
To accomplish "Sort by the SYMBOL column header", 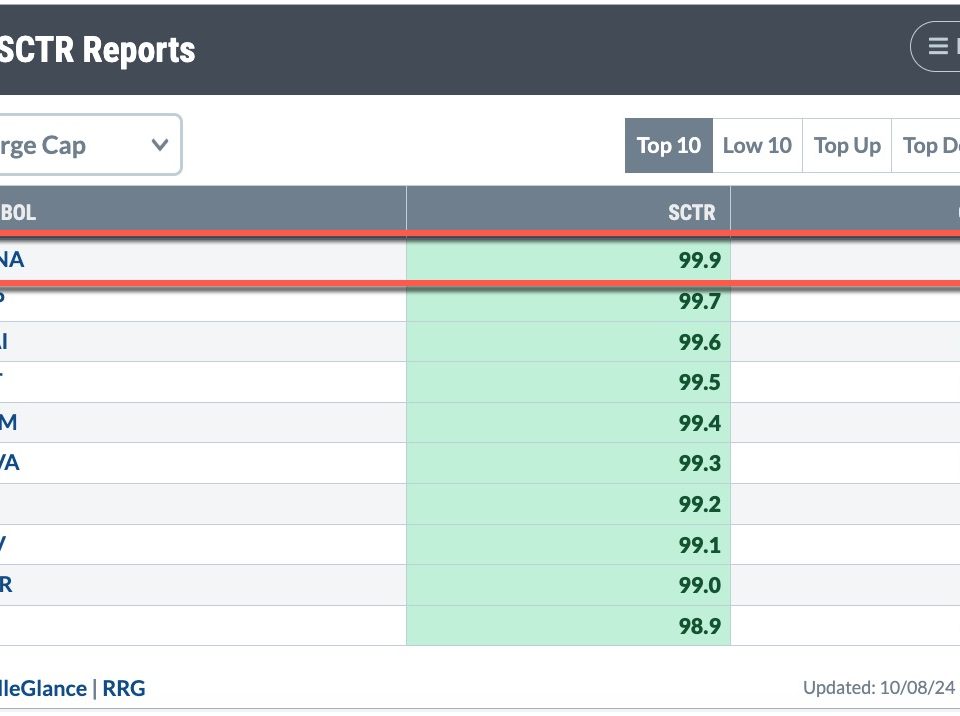I will click(18, 212).
